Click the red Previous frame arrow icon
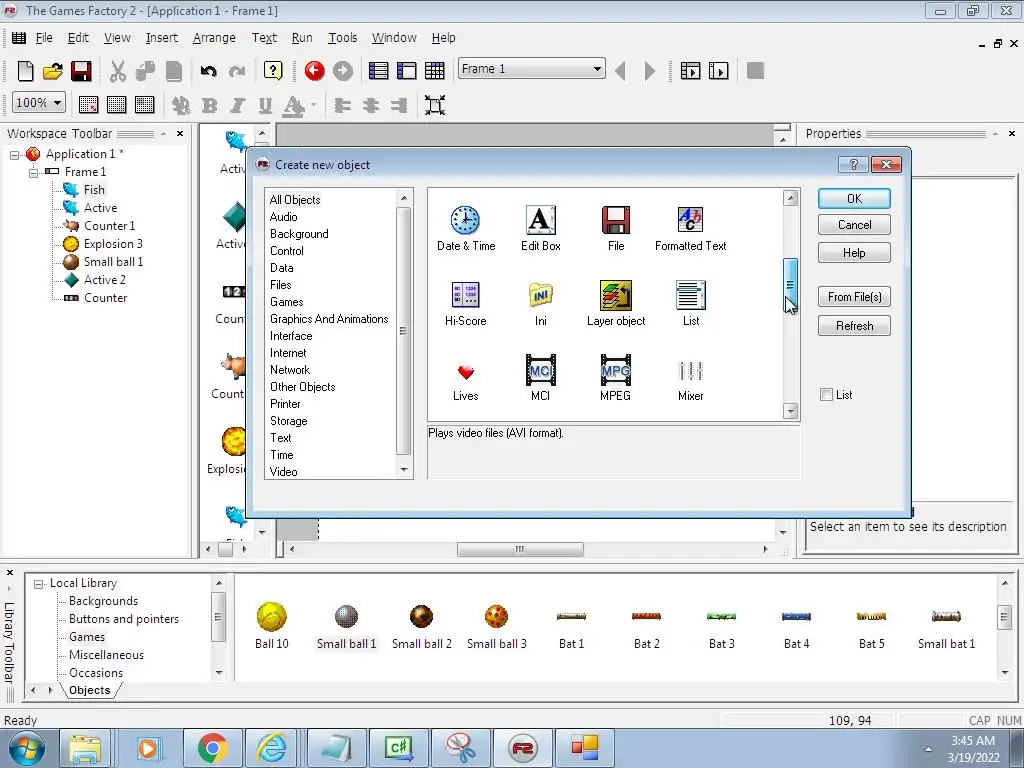Screen dimensions: 1024x768 pos(314,71)
